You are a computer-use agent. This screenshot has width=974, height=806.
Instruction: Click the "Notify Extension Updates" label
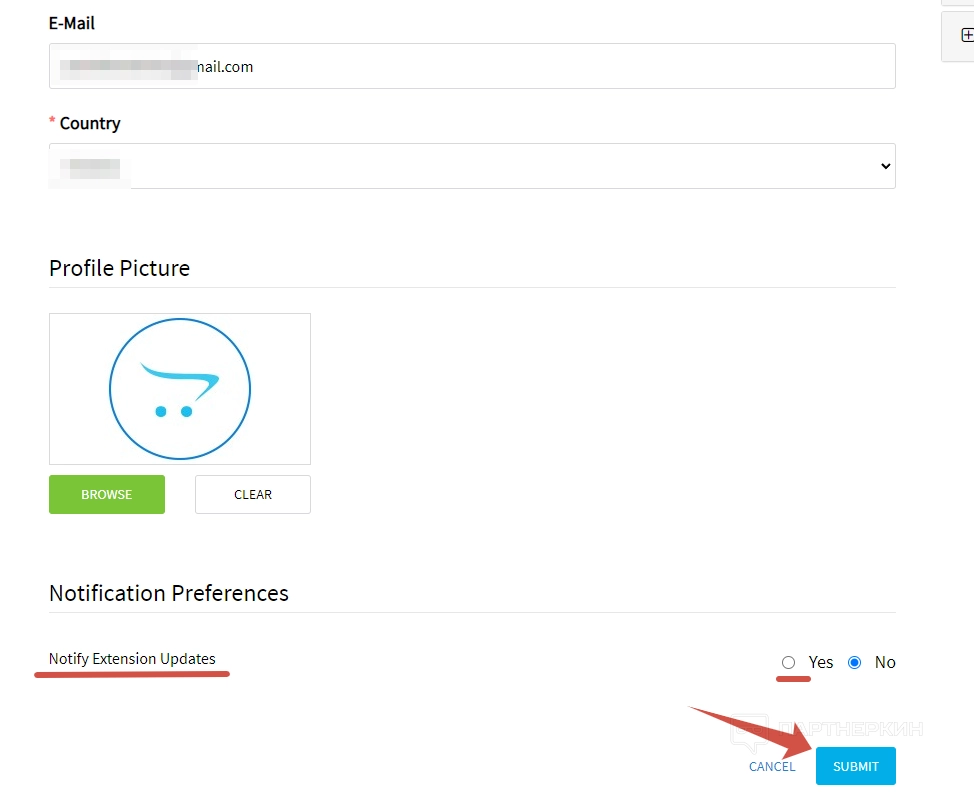point(132,659)
